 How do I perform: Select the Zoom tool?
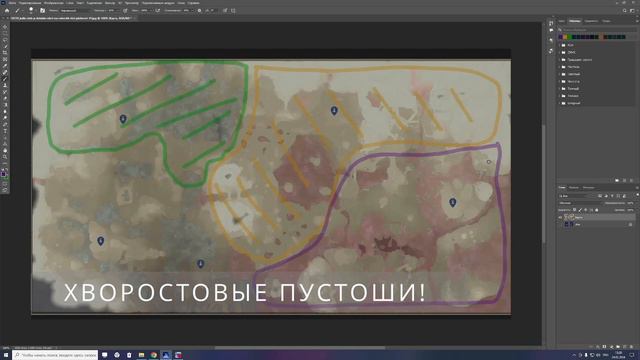(5, 156)
